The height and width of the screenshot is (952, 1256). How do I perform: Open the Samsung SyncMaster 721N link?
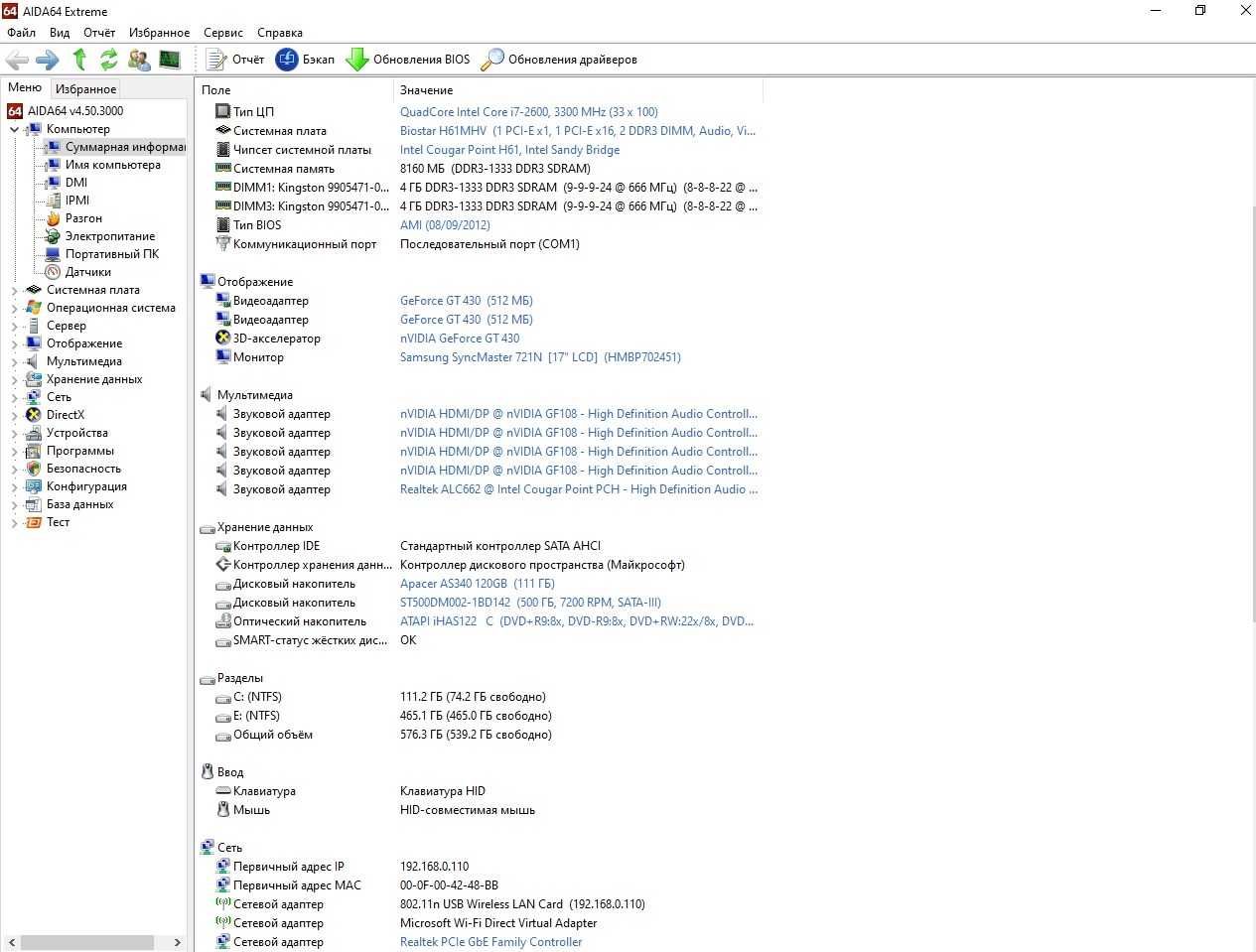click(x=540, y=357)
